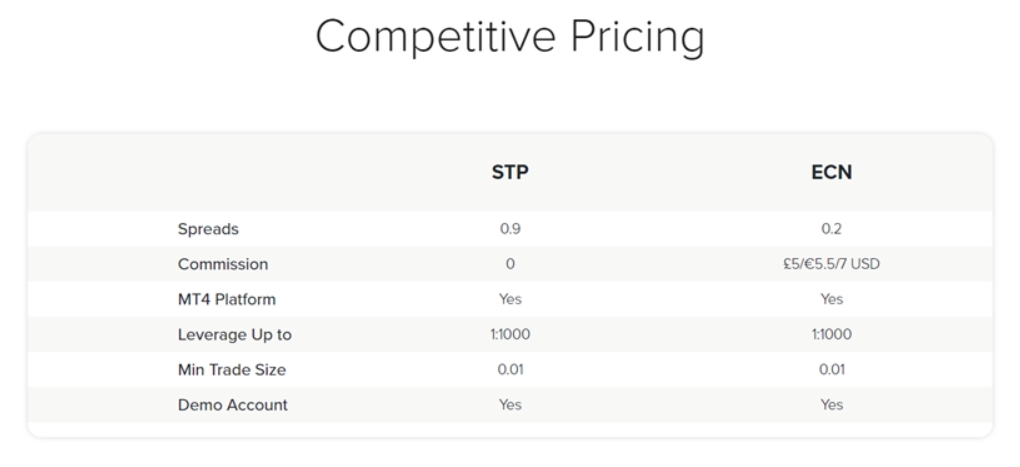Screen dimensions: 1020x467
Task: Click the MT4 Platform row label
Action: (227, 299)
